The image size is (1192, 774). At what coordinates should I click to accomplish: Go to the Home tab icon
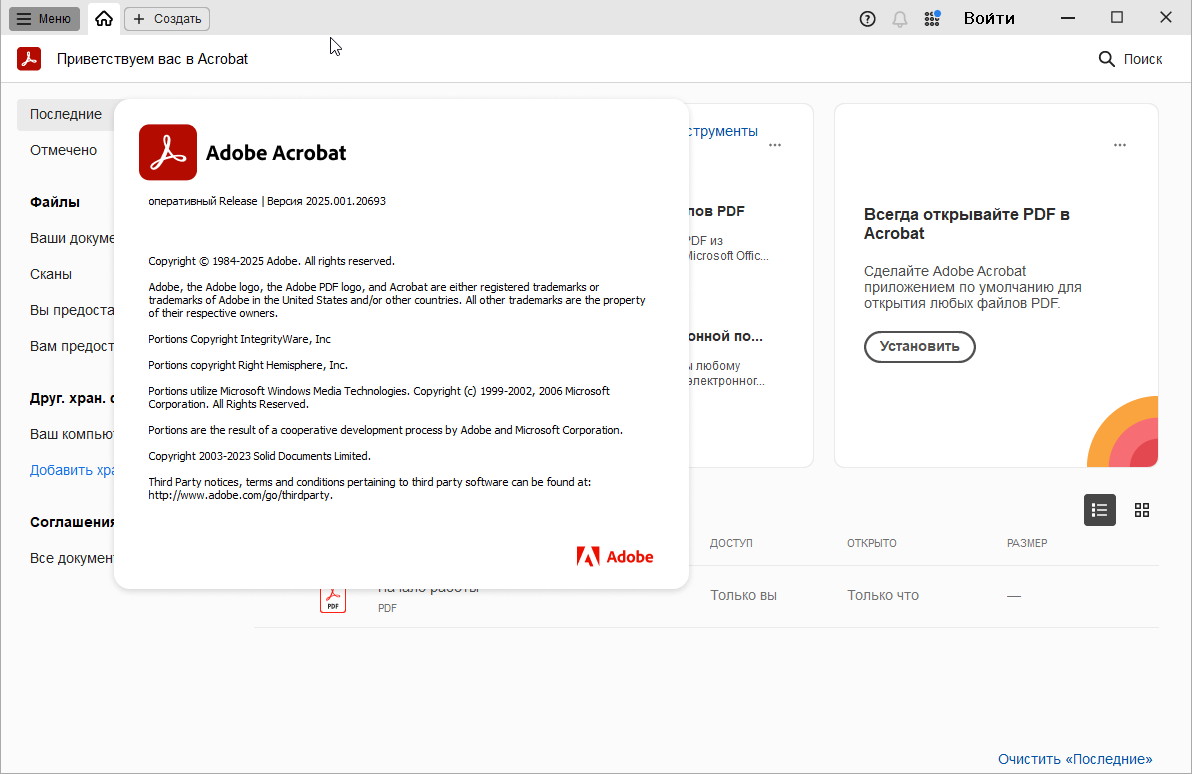[x=104, y=18]
